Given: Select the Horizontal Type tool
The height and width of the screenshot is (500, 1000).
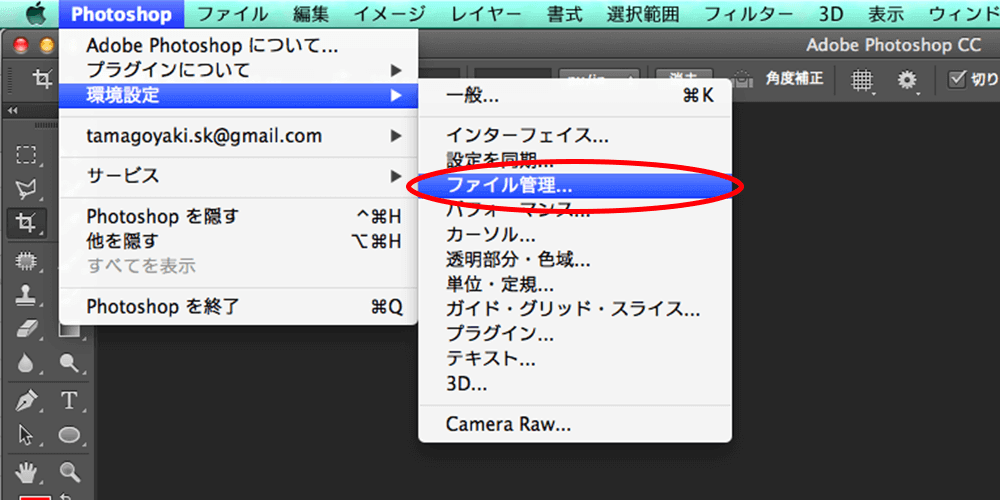Looking at the screenshot, I should (69, 401).
